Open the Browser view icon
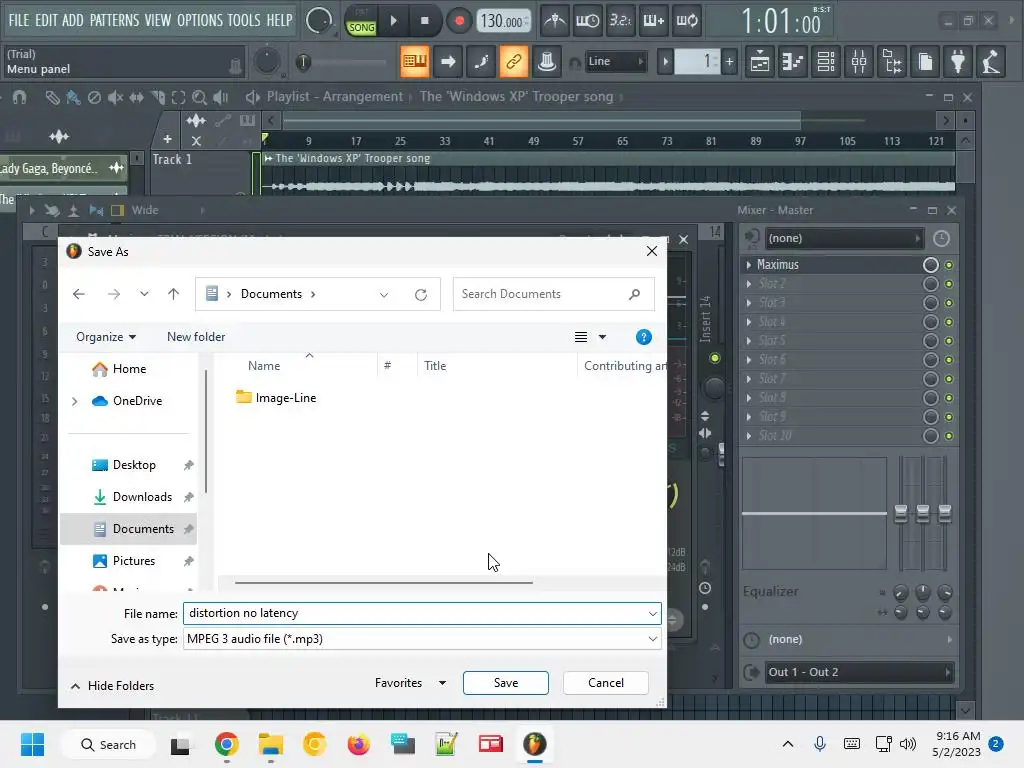1024x768 pixels. pos(892,62)
